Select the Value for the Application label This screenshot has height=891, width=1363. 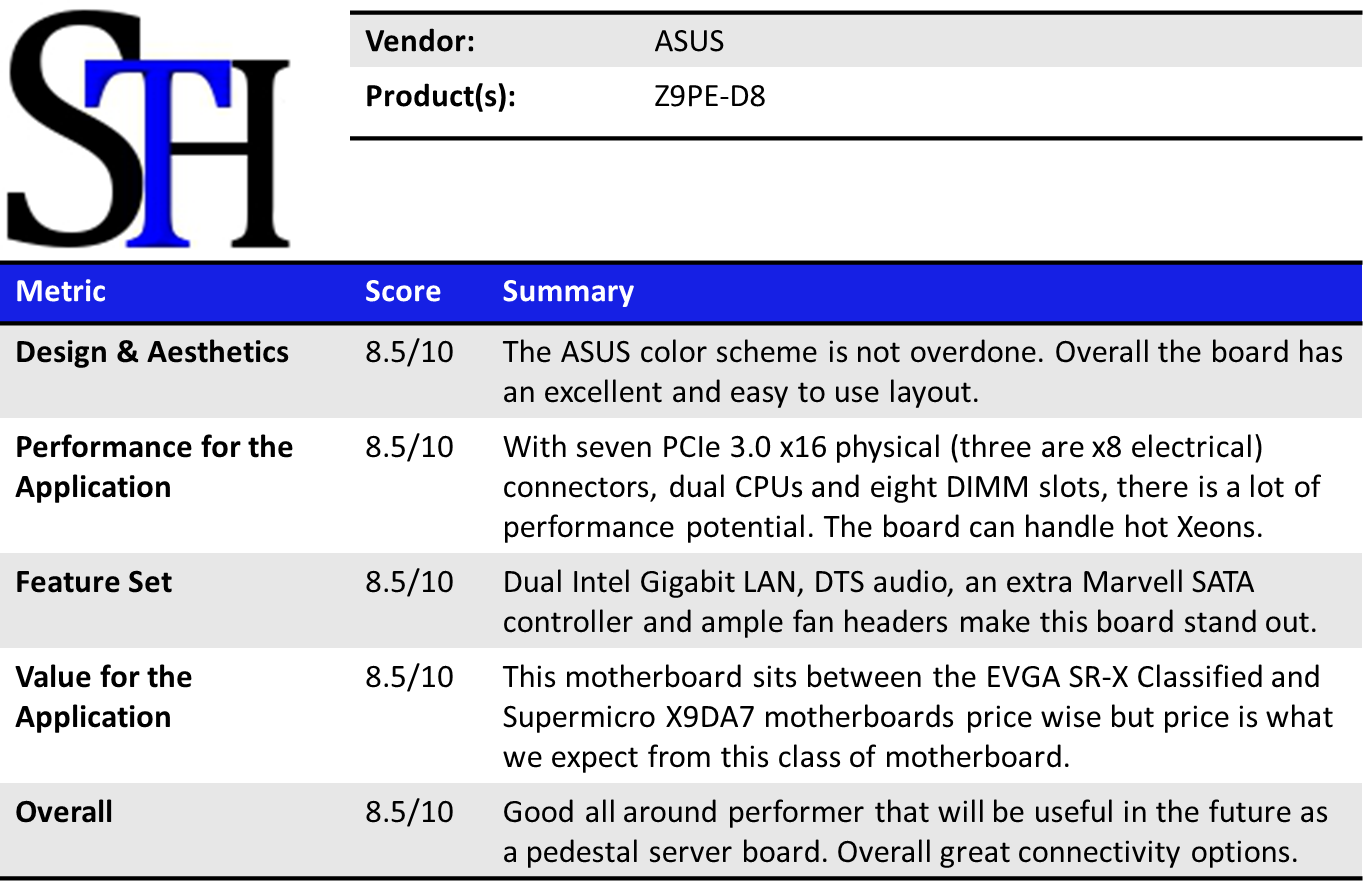click(x=103, y=696)
